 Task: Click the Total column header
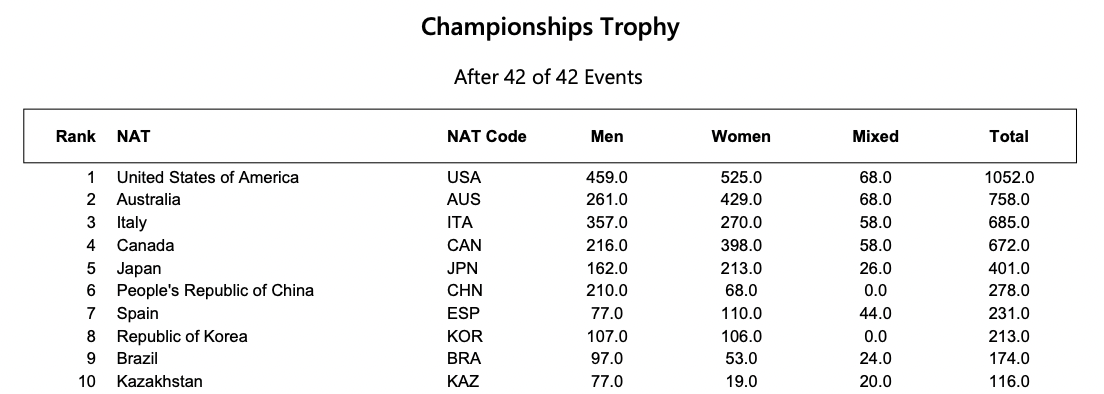1009,136
